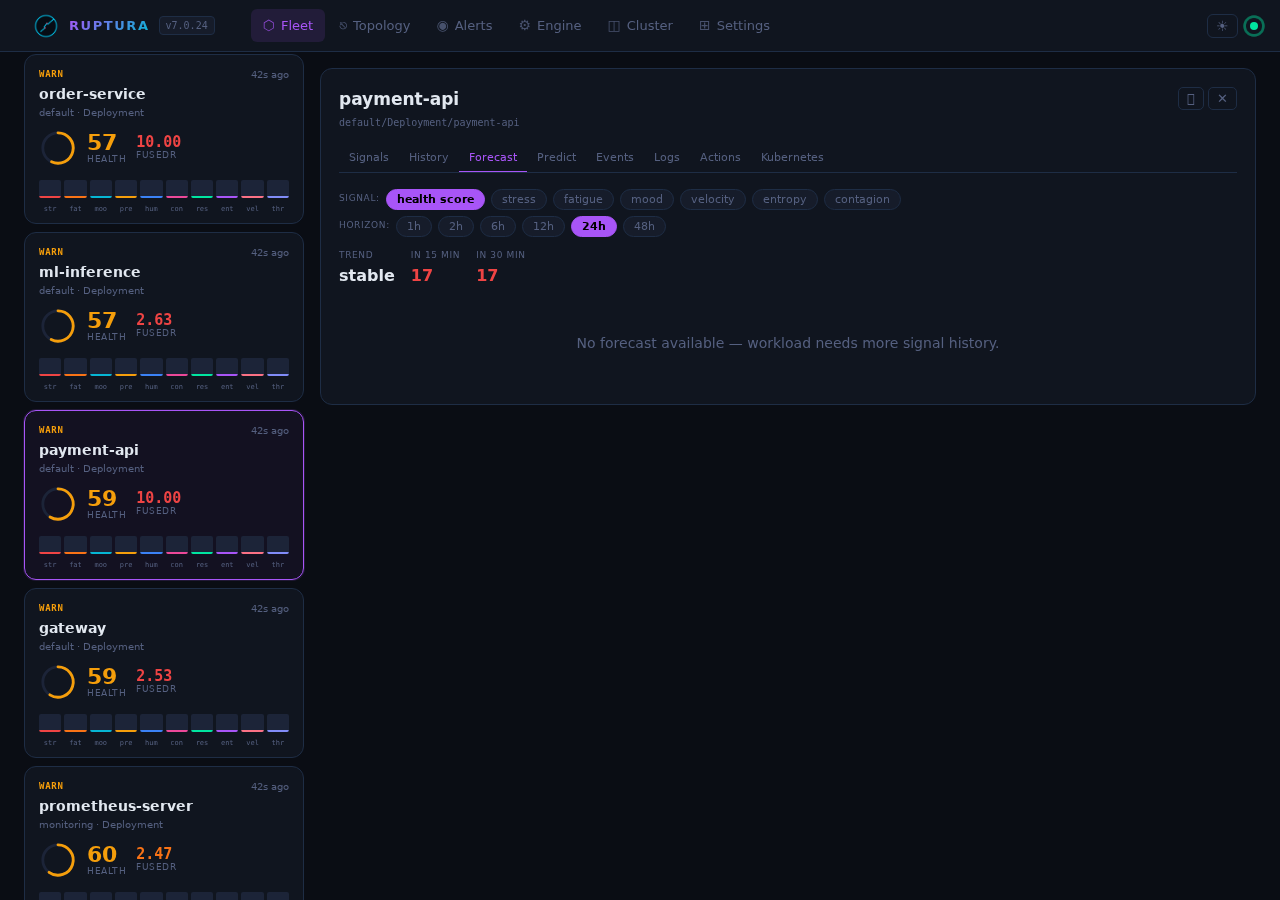Open the ml-inference workload card
The image size is (1280, 900).
tap(164, 317)
